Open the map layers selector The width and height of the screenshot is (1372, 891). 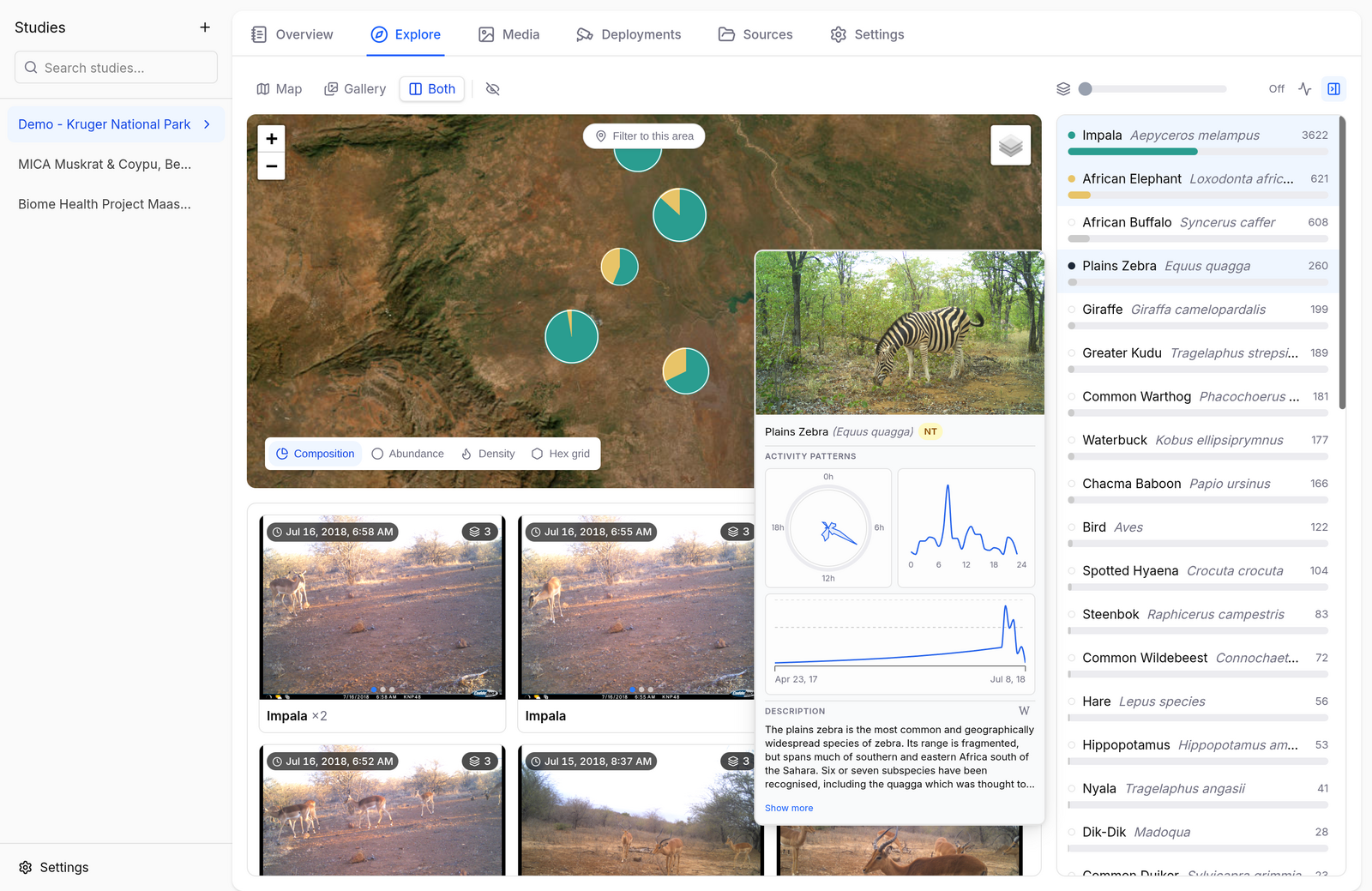click(1010, 146)
